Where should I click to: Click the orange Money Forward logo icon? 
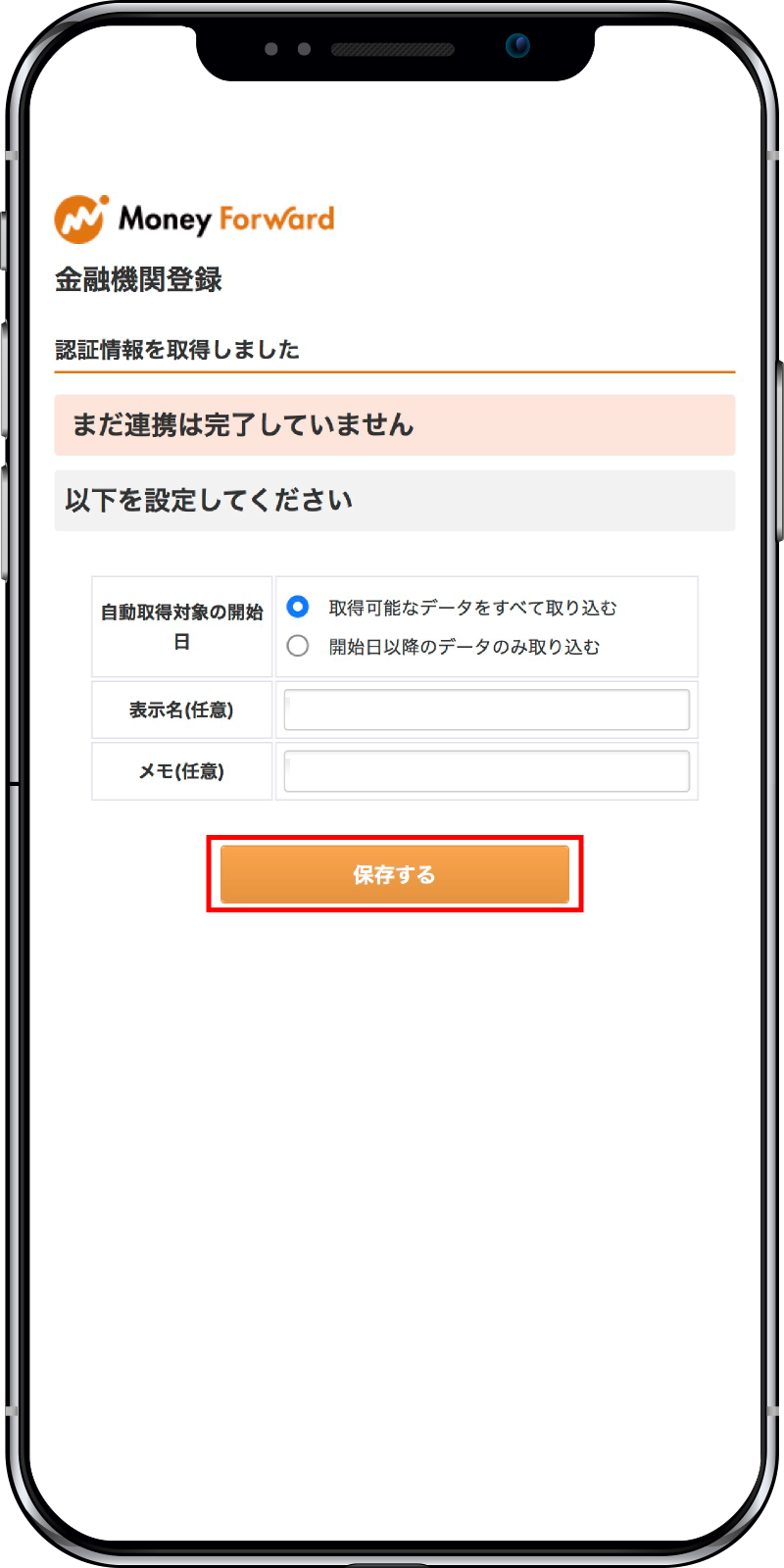(x=80, y=219)
